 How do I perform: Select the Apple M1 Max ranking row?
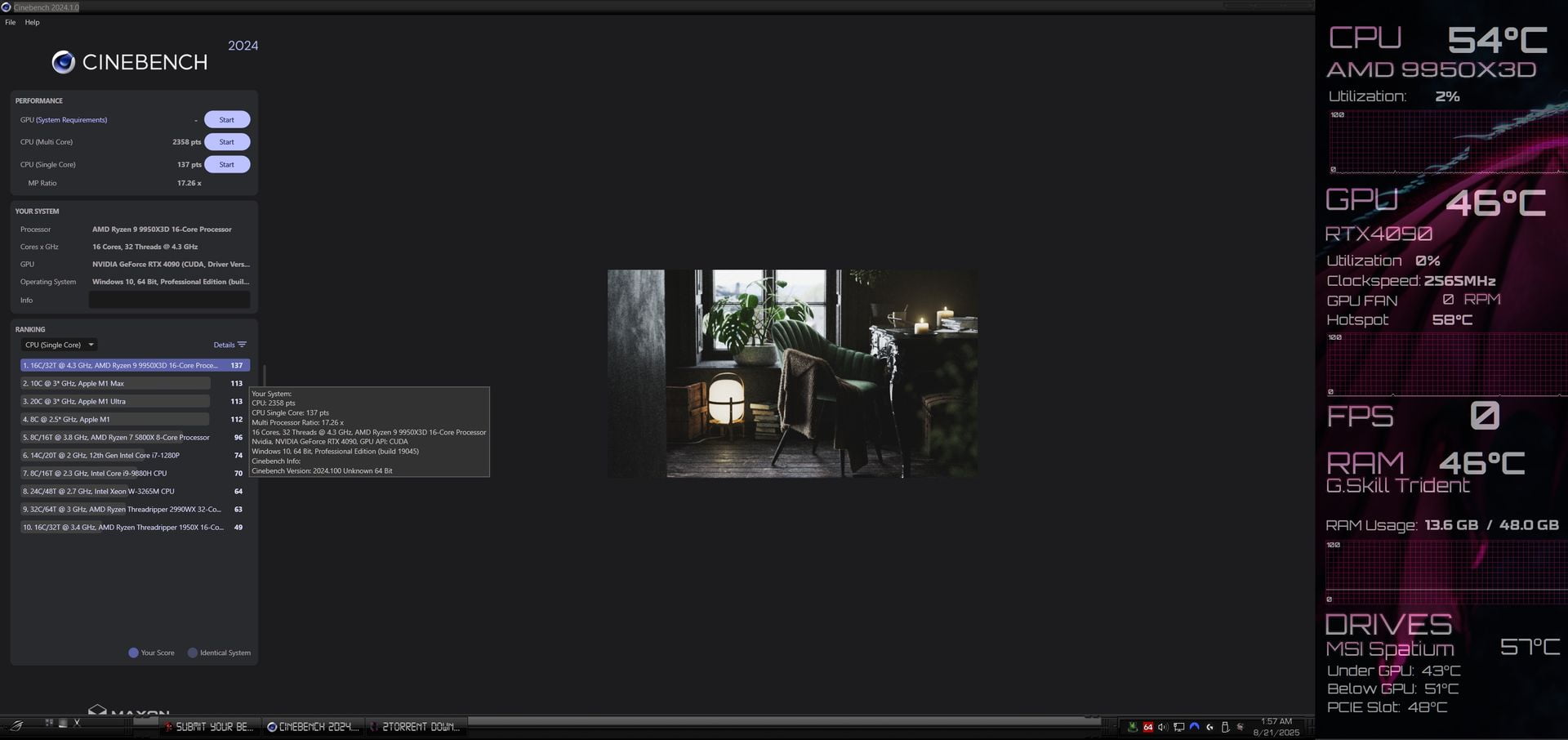click(x=135, y=383)
